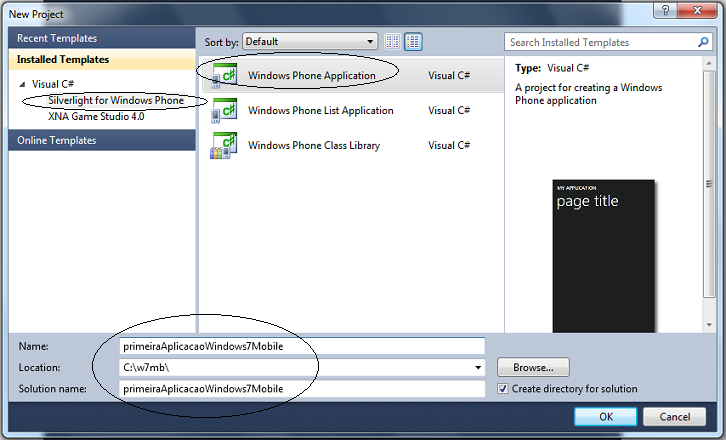Viewport: 726px width, 440px height.
Task: Click the Solution name input field
Action: (x=302, y=389)
